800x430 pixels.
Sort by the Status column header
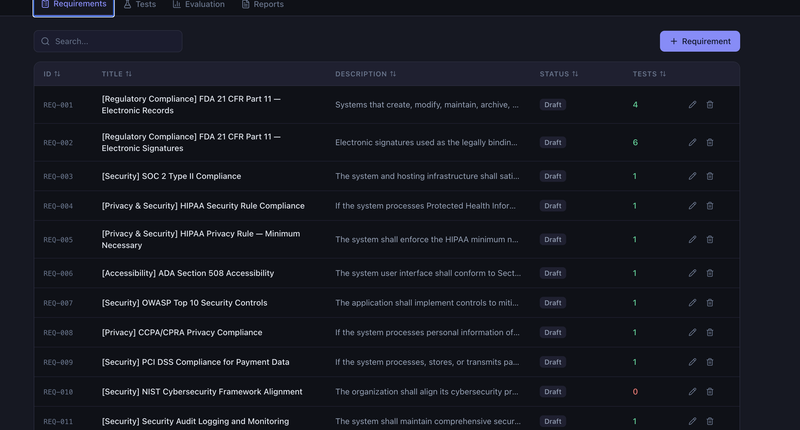(558, 74)
